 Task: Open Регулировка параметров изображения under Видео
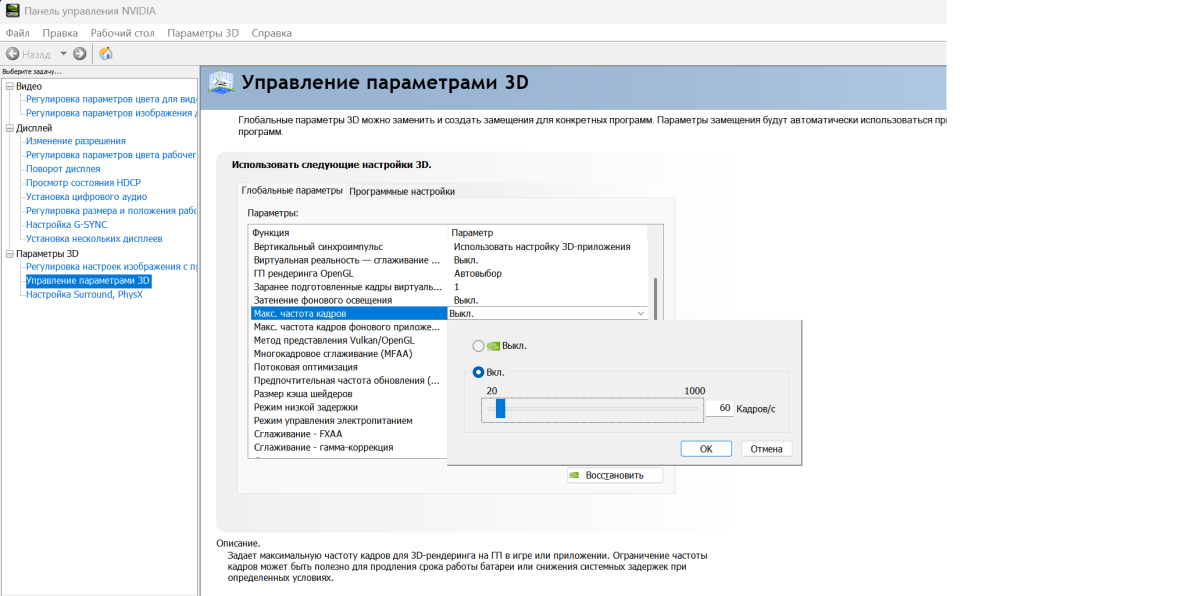click(111, 113)
